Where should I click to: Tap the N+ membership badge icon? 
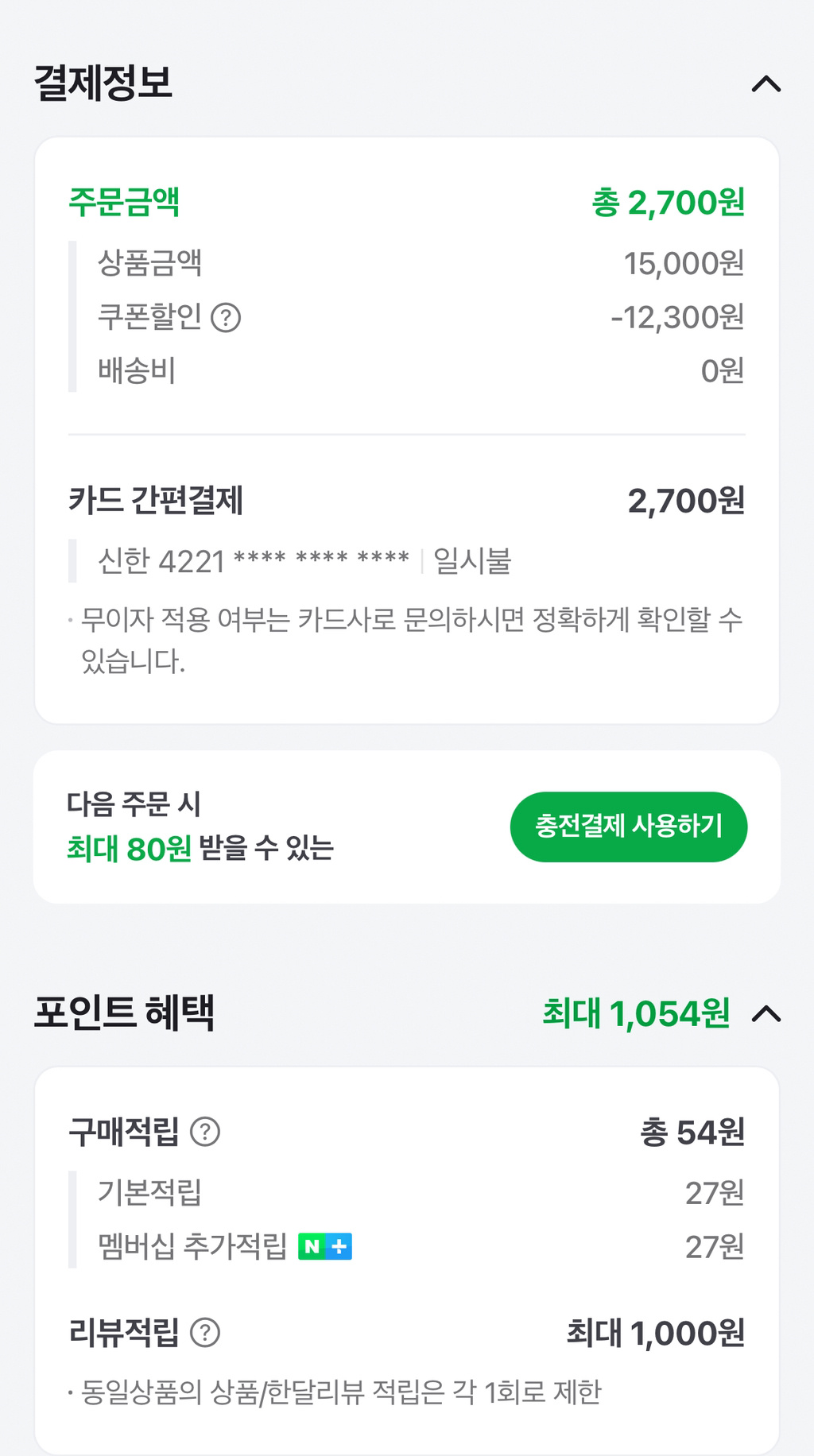click(325, 1246)
